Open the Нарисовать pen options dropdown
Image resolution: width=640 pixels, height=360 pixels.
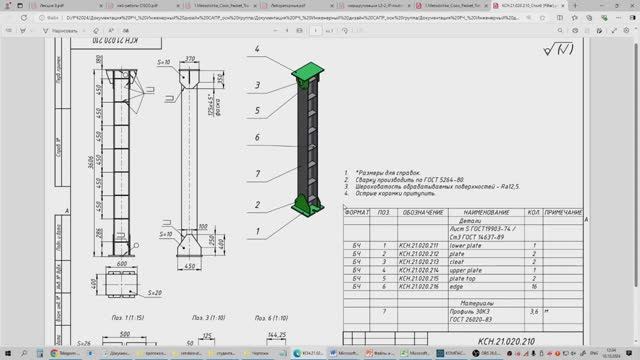(x=84, y=31)
